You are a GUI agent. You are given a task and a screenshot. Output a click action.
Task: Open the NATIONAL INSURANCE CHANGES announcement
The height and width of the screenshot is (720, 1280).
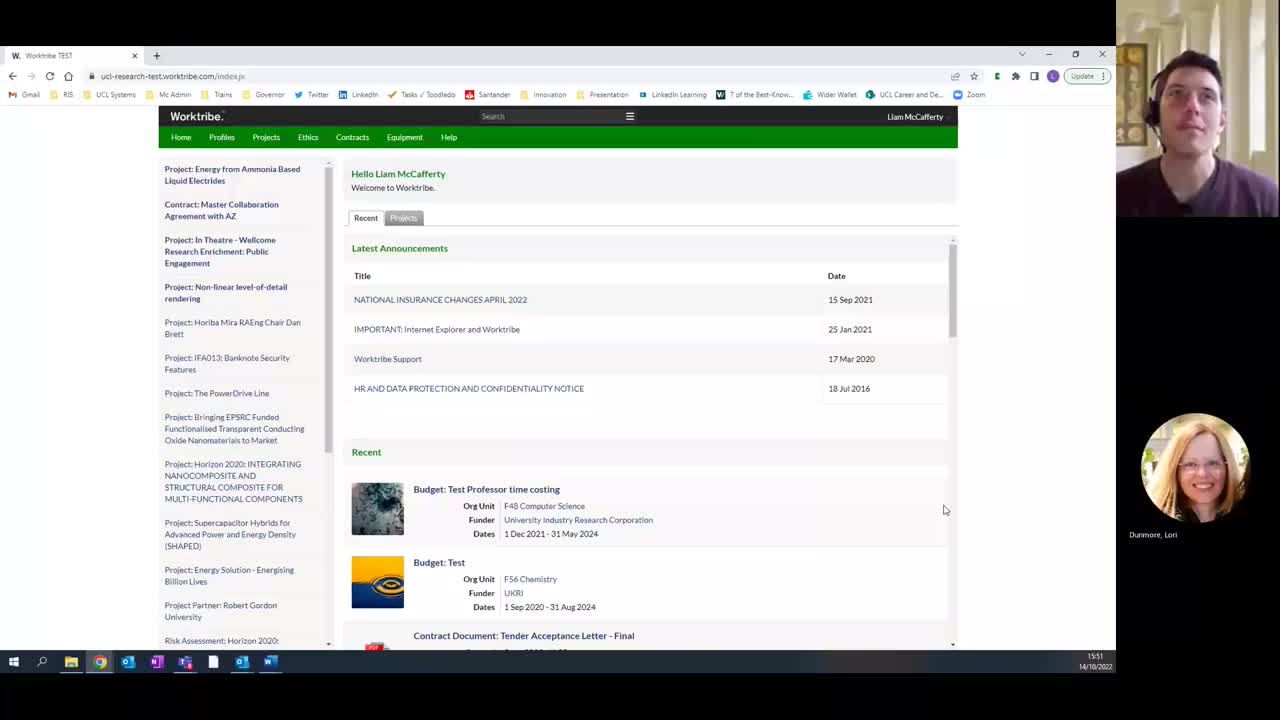[440, 299]
